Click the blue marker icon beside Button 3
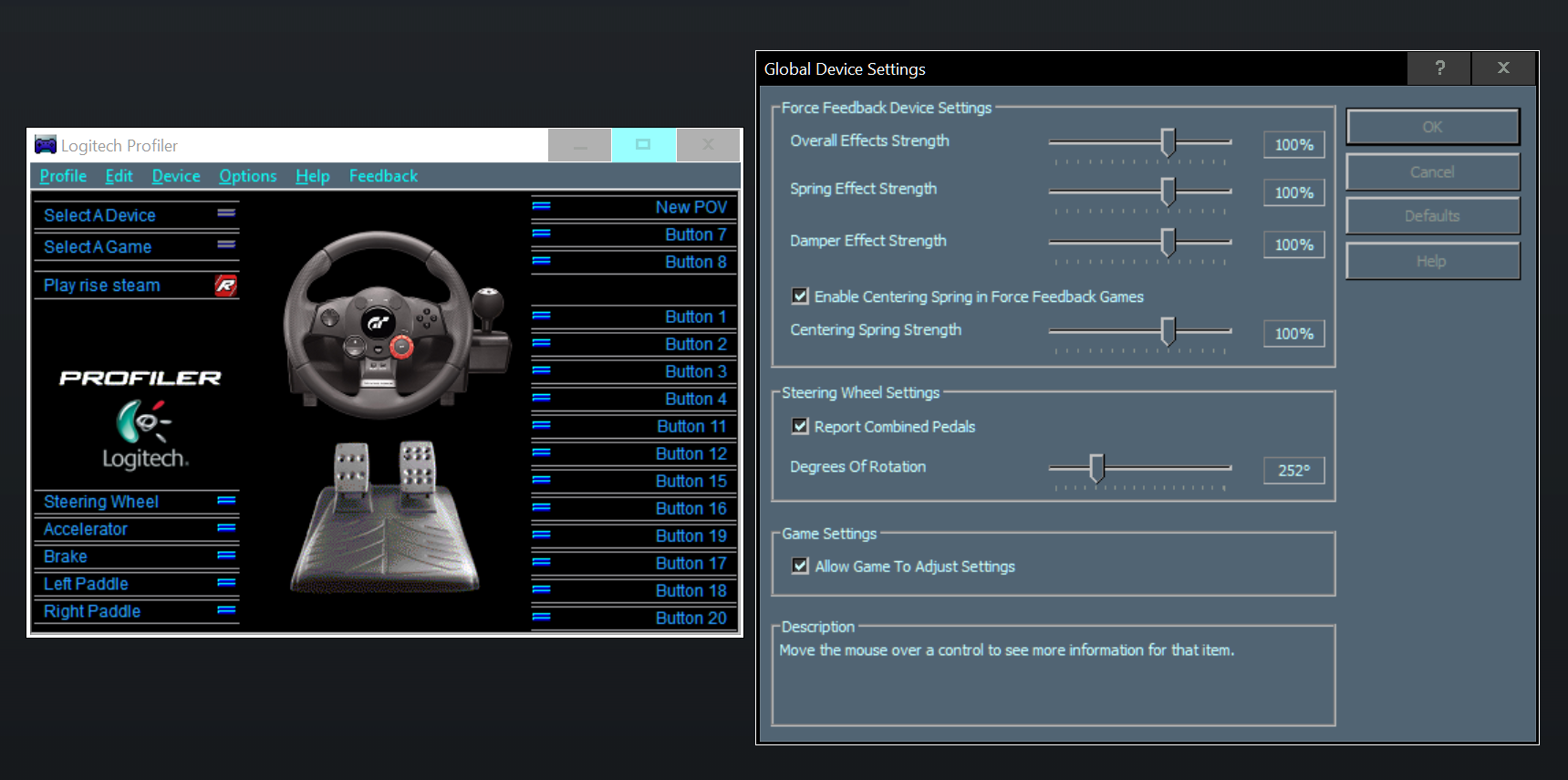The height and width of the screenshot is (780, 1568). pos(541,370)
